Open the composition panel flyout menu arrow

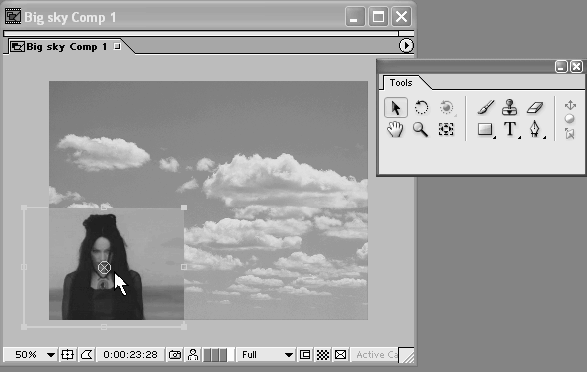coord(406,46)
